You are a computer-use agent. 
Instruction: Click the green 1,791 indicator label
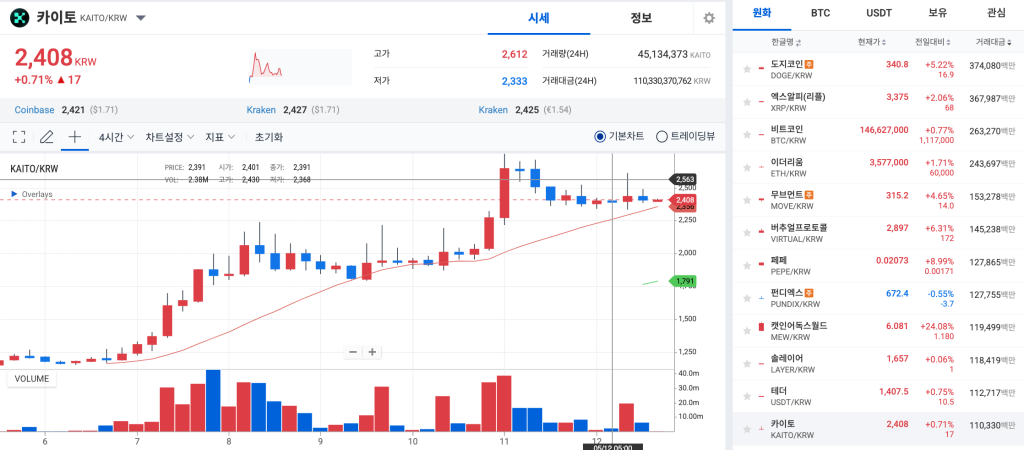(x=684, y=281)
